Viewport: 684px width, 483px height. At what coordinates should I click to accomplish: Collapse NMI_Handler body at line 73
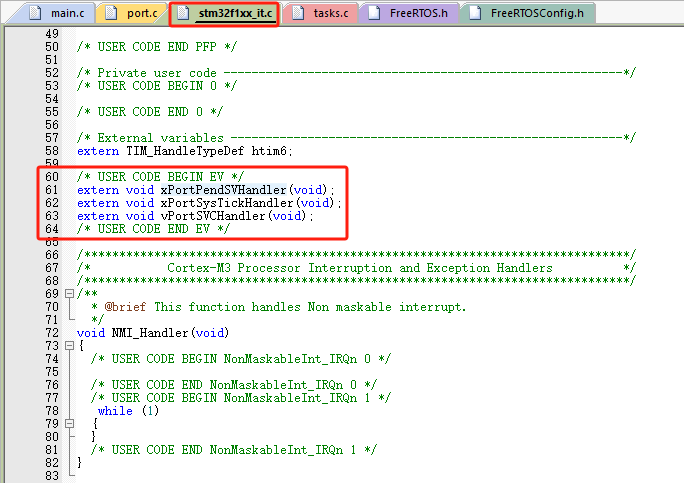(69, 346)
